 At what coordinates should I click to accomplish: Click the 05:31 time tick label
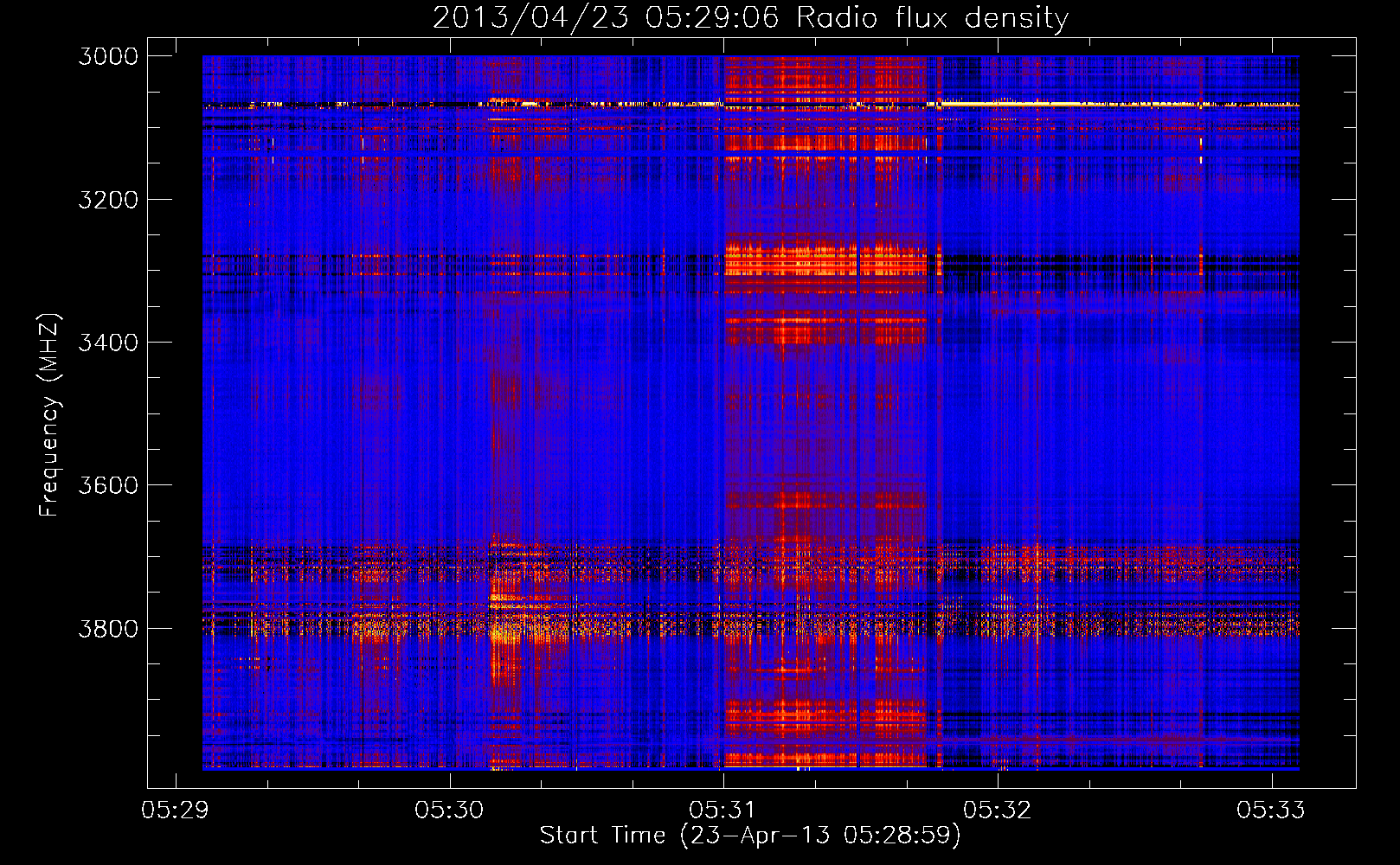723,811
